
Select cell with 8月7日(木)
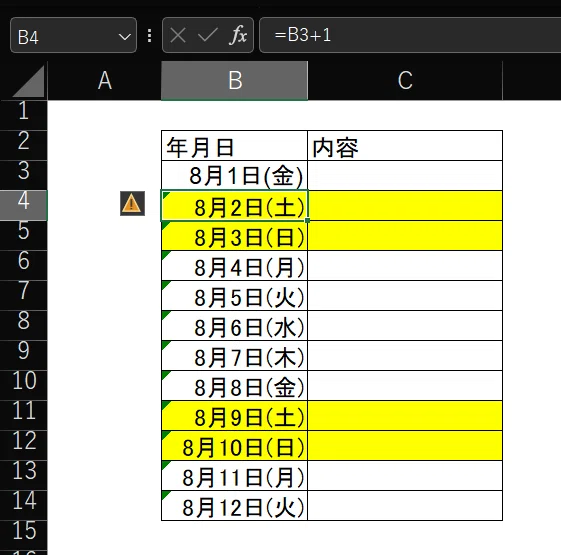234,356
